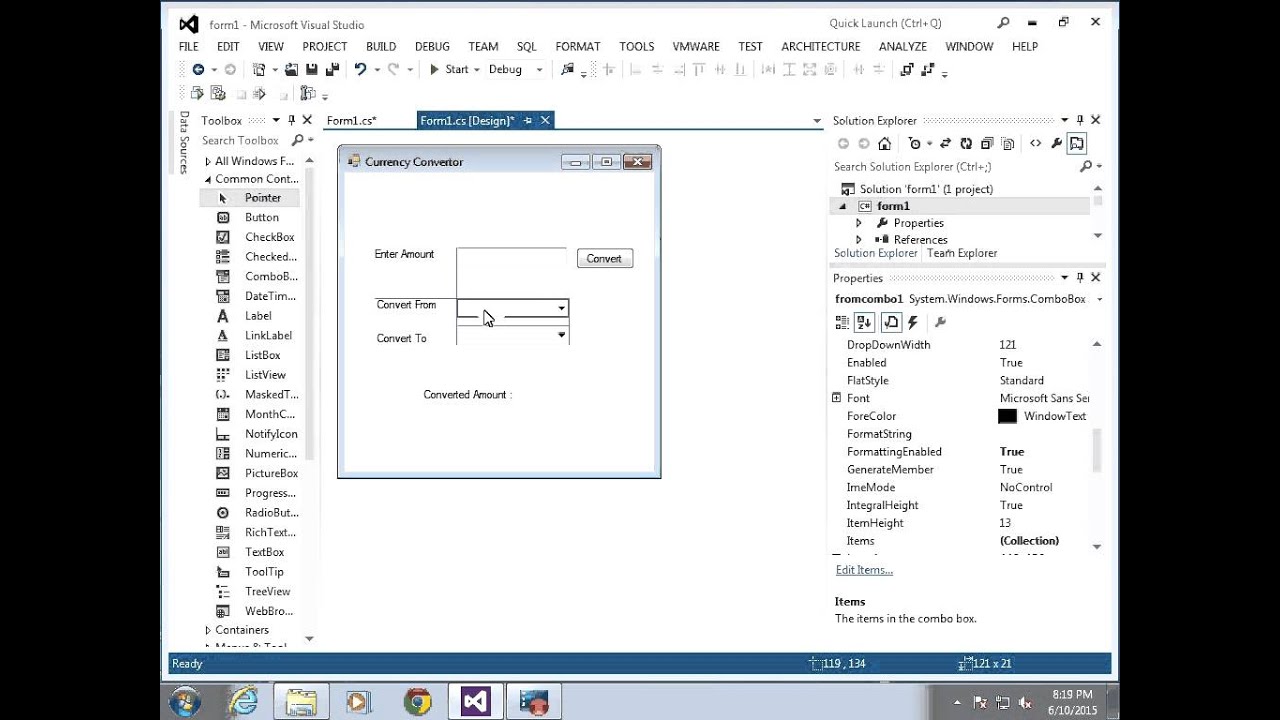Image resolution: width=1280 pixels, height=720 pixels.
Task: Open the ARCHITECTURE menu
Action: point(820,47)
